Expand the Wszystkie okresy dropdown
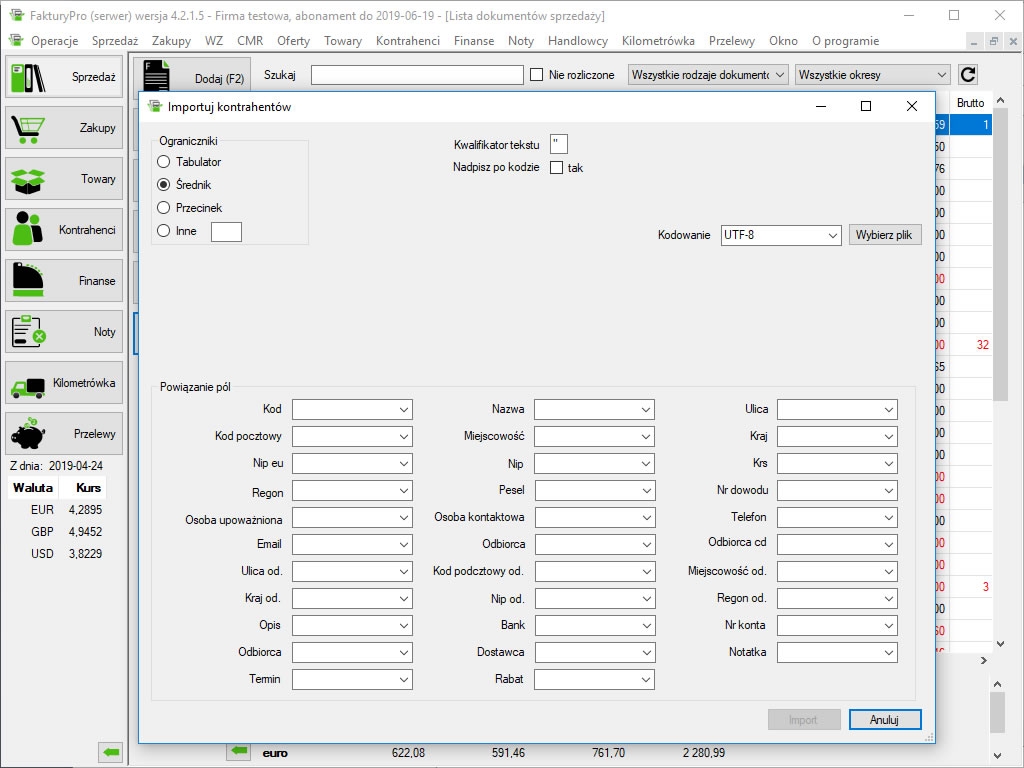 coord(872,75)
